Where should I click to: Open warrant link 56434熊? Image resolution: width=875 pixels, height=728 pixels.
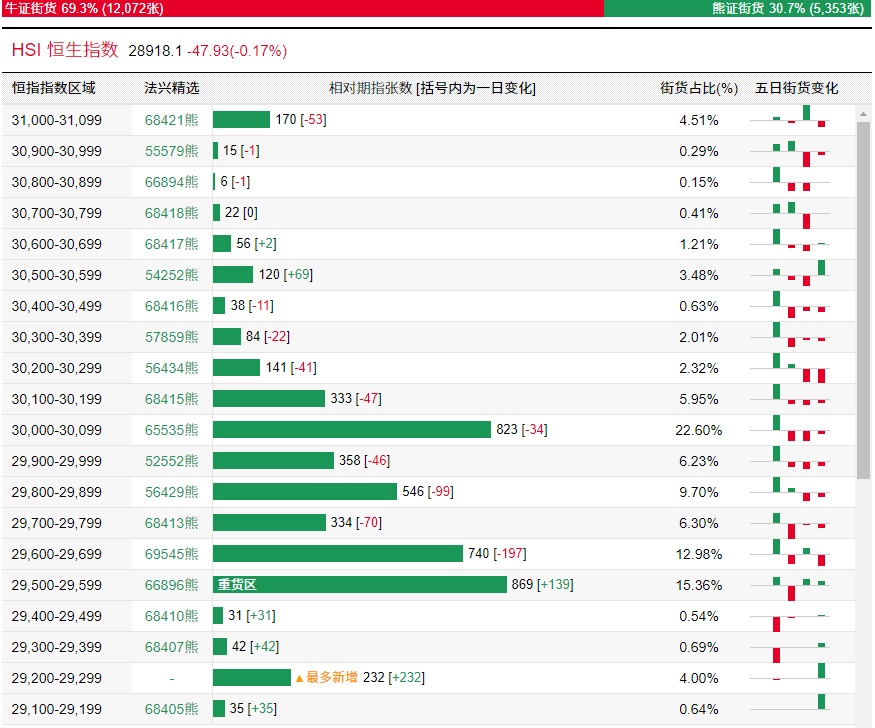click(171, 368)
